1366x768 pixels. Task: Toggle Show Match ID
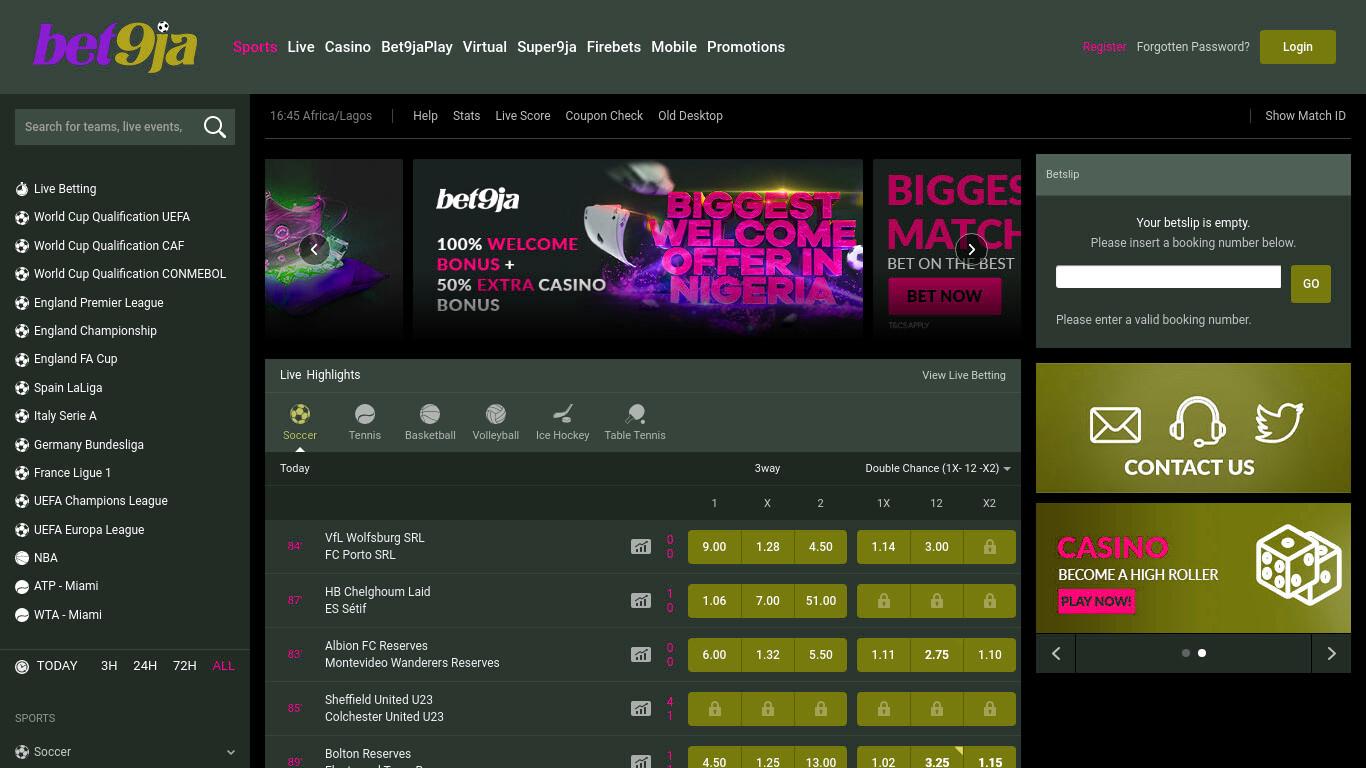(x=1305, y=116)
